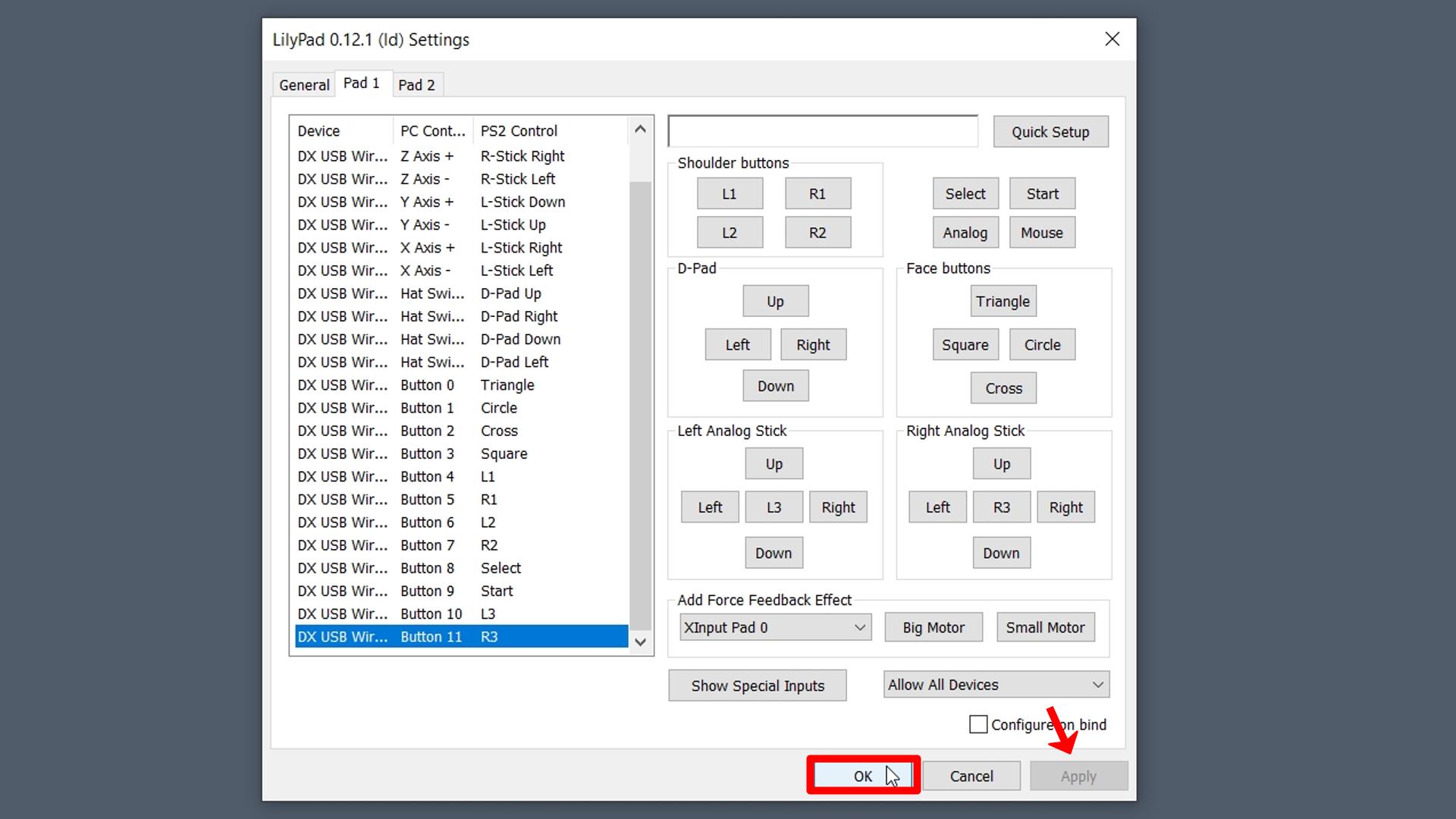
Task: Close the LilyPad Settings window
Action: [x=1112, y=39]
